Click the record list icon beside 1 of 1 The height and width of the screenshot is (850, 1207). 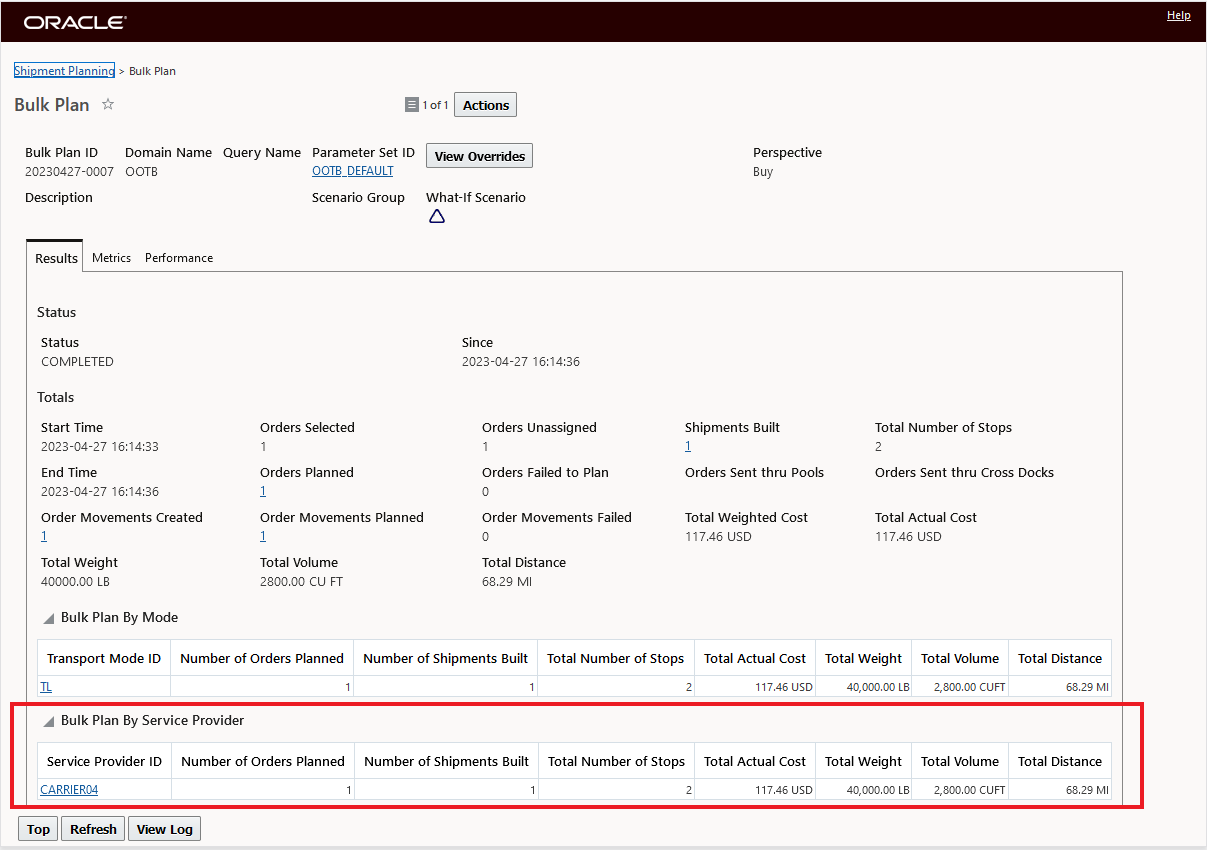point(411,105)
